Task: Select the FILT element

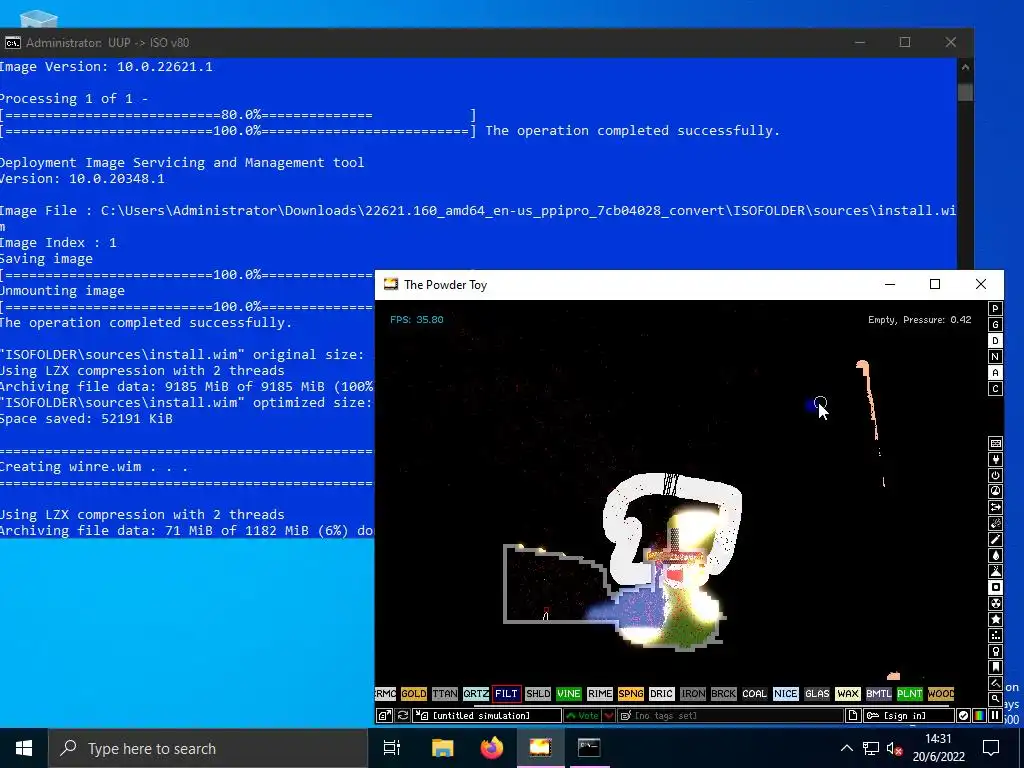Action: pos(506,694)
